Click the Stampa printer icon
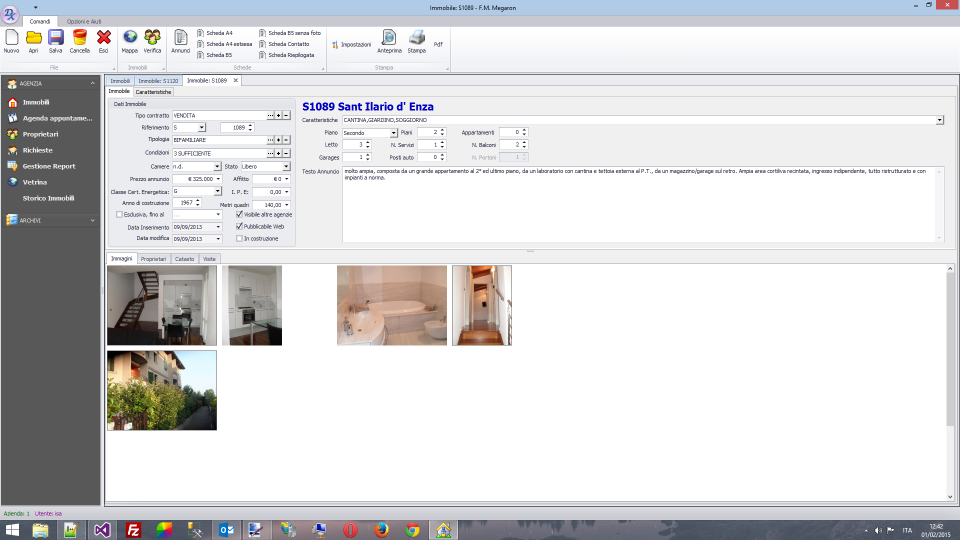Image resolution: width=960 pixels, height=540 pixels. (416, 38)
